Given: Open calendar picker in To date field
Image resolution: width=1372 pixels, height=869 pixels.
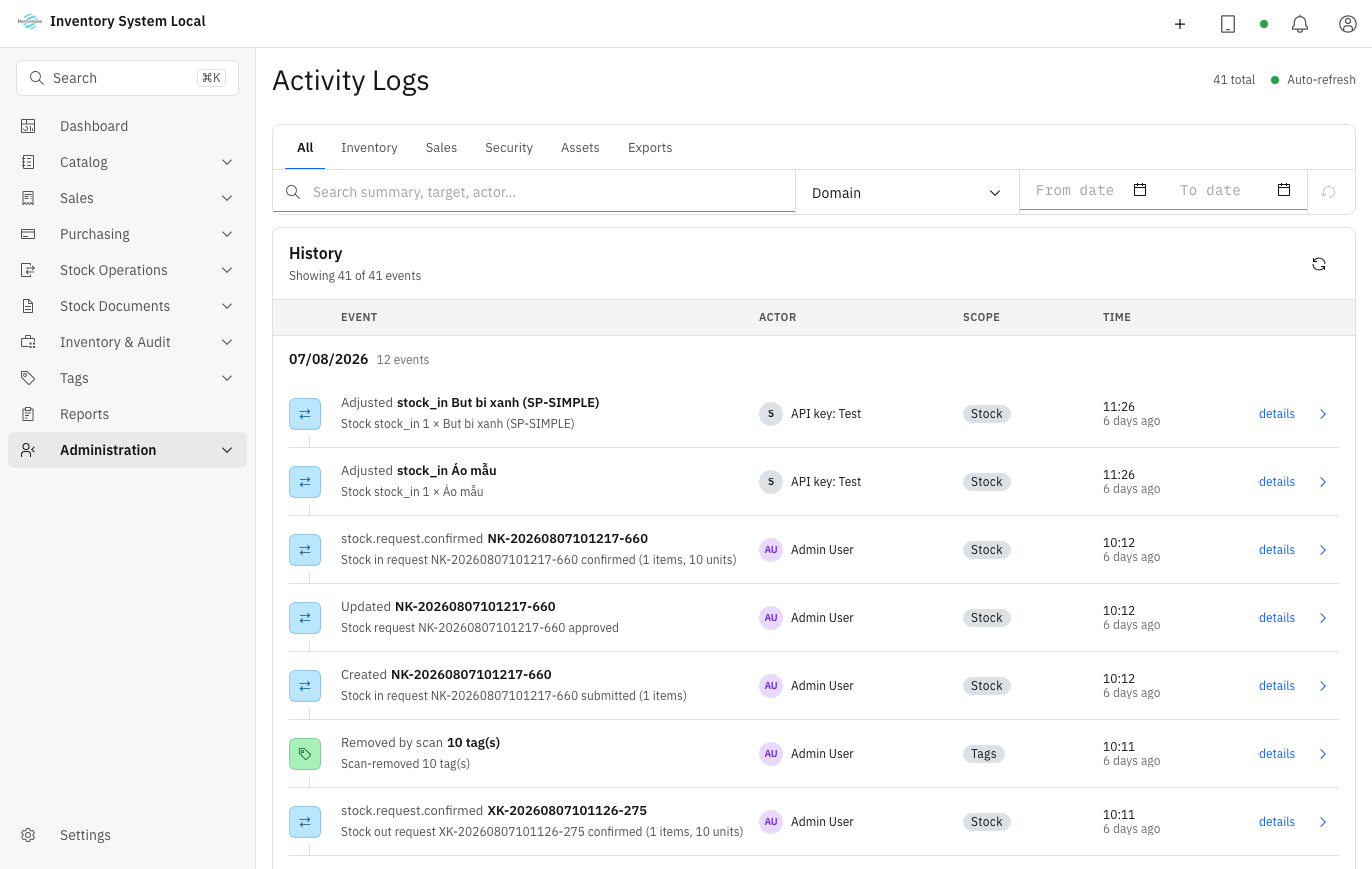Looking at the screenshot, I should tap(1284, 190).
